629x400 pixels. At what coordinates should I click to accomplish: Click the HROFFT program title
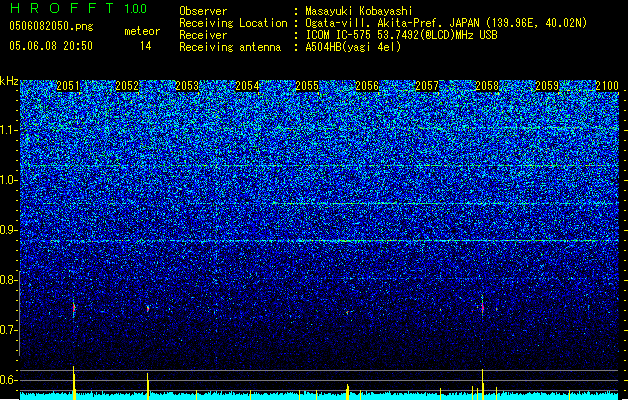point(62,8)
